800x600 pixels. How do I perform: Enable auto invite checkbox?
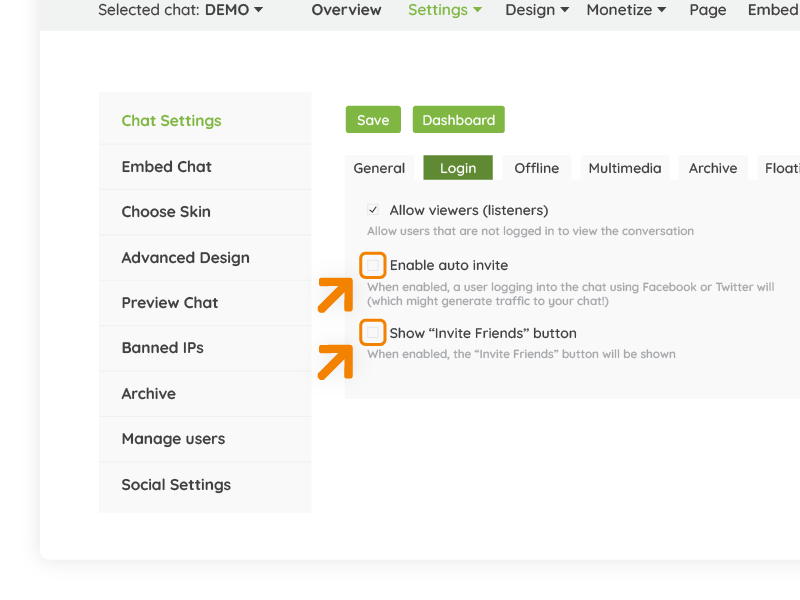[372, 265]
